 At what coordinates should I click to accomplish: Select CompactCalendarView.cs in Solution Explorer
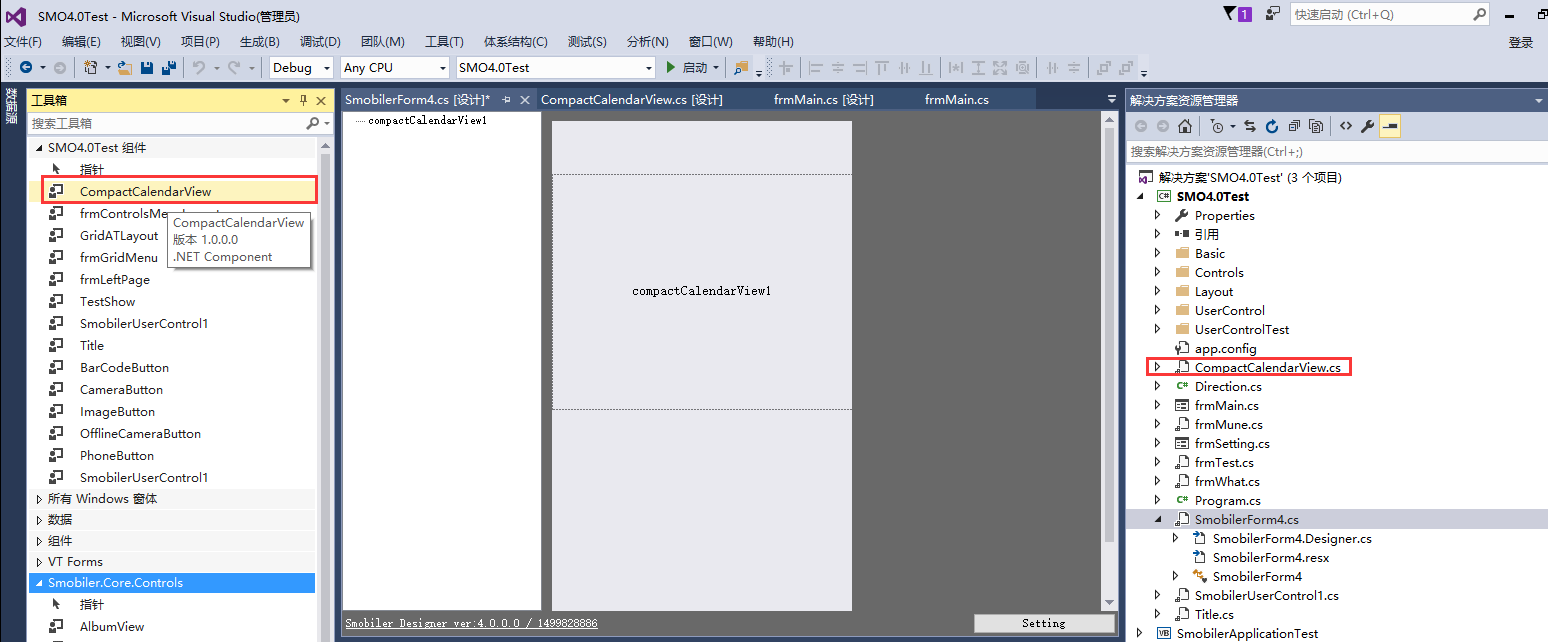pos(1267,367)
